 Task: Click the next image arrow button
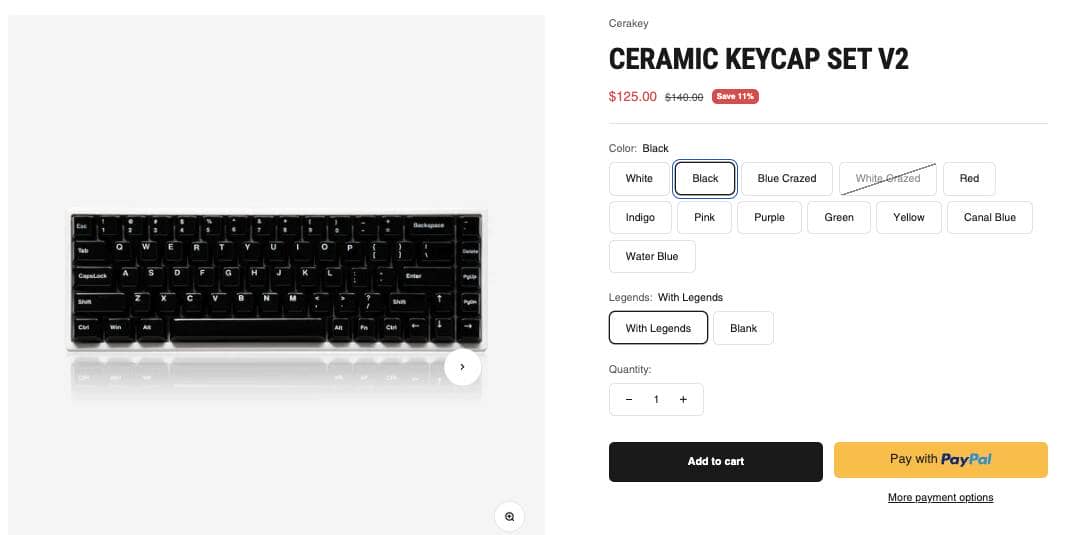click(x=462, y=367)
